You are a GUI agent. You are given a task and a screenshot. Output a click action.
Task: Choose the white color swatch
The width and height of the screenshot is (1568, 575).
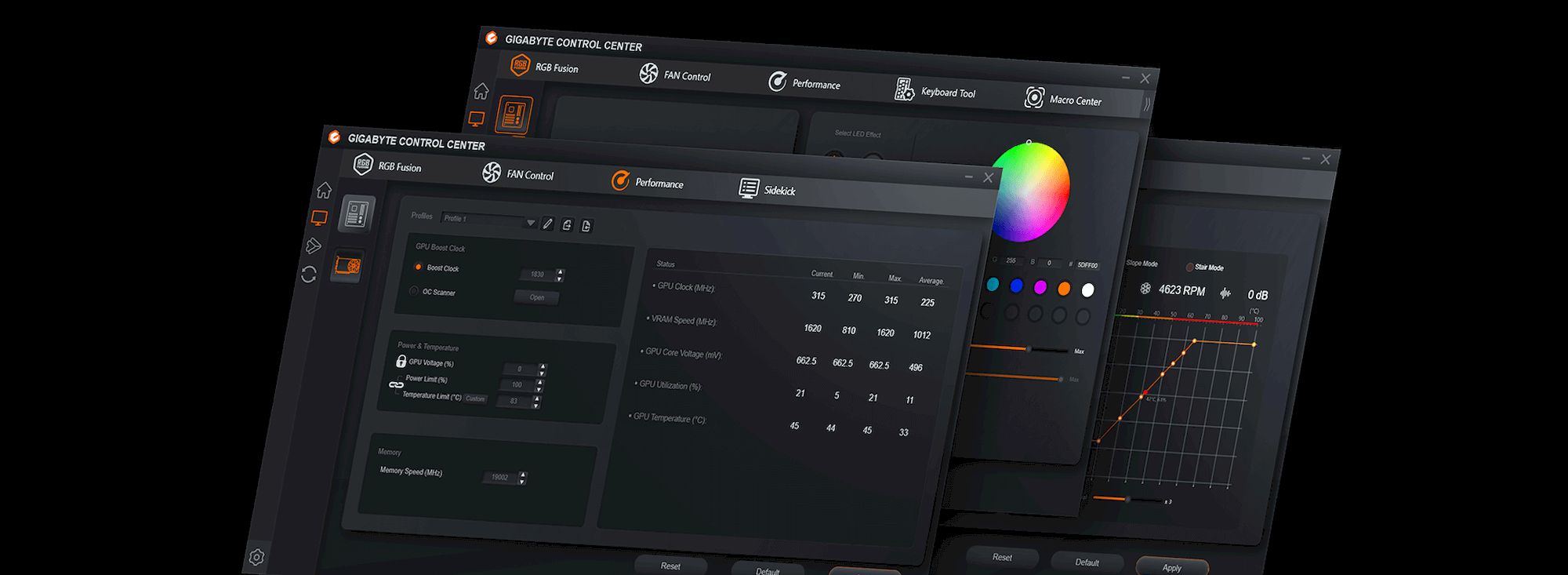[1087, 290]
